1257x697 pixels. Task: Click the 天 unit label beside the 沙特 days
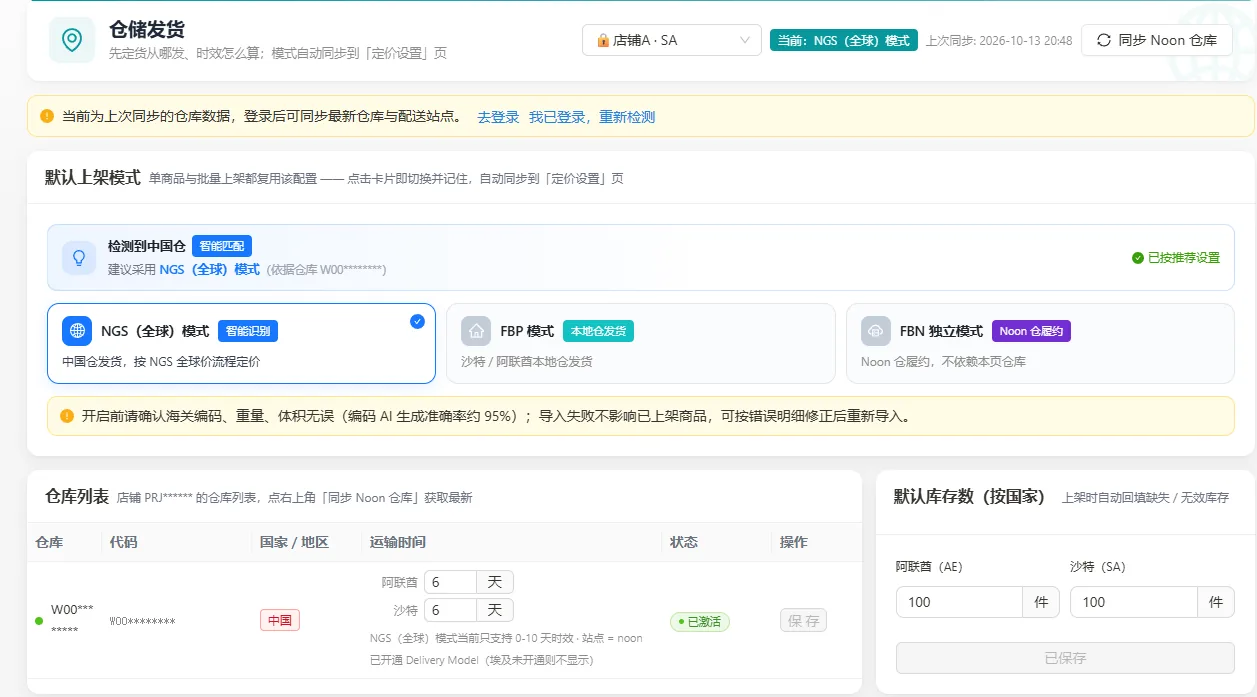click(x=495, y=610)
